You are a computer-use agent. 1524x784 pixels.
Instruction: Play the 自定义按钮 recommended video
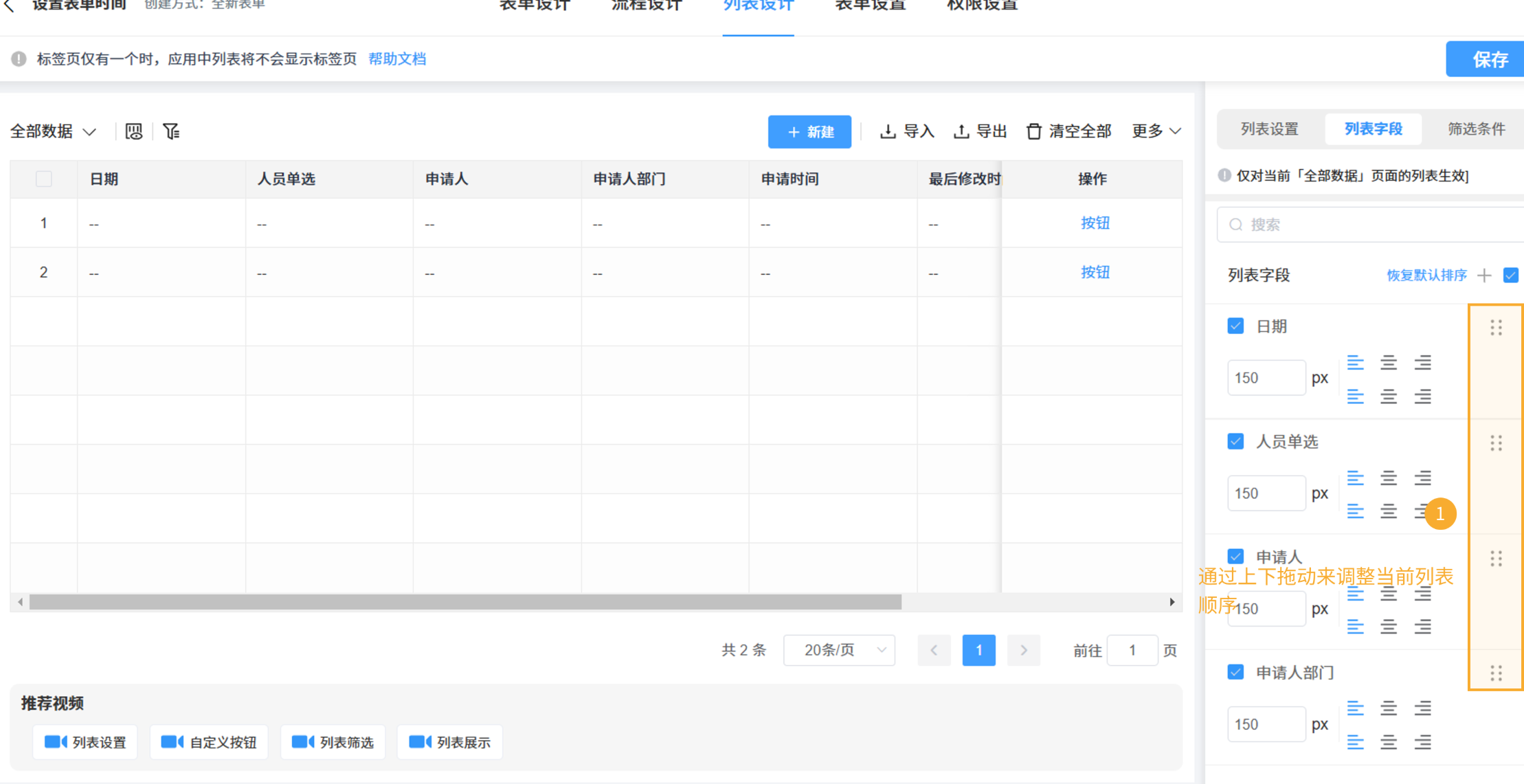(x=209, y=742)
